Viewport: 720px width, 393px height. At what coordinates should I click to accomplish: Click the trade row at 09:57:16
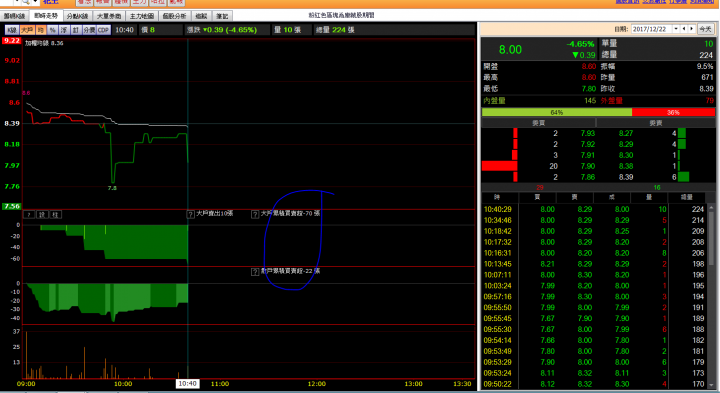[594, 297]
